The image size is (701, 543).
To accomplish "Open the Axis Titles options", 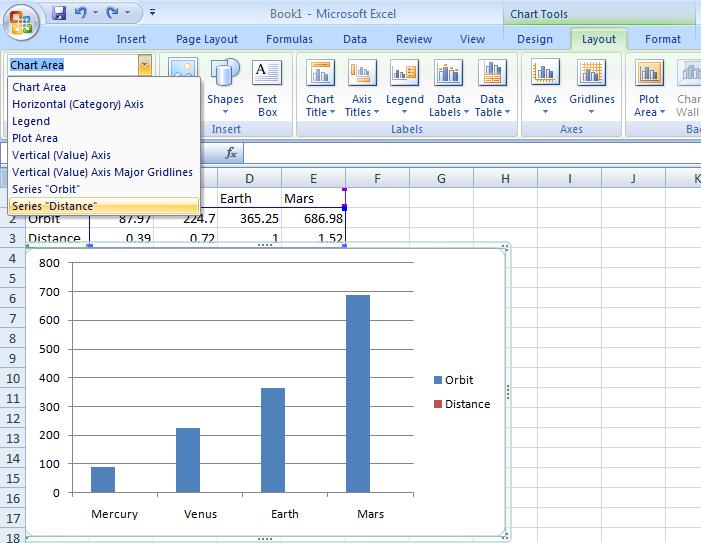I will 362,88.
